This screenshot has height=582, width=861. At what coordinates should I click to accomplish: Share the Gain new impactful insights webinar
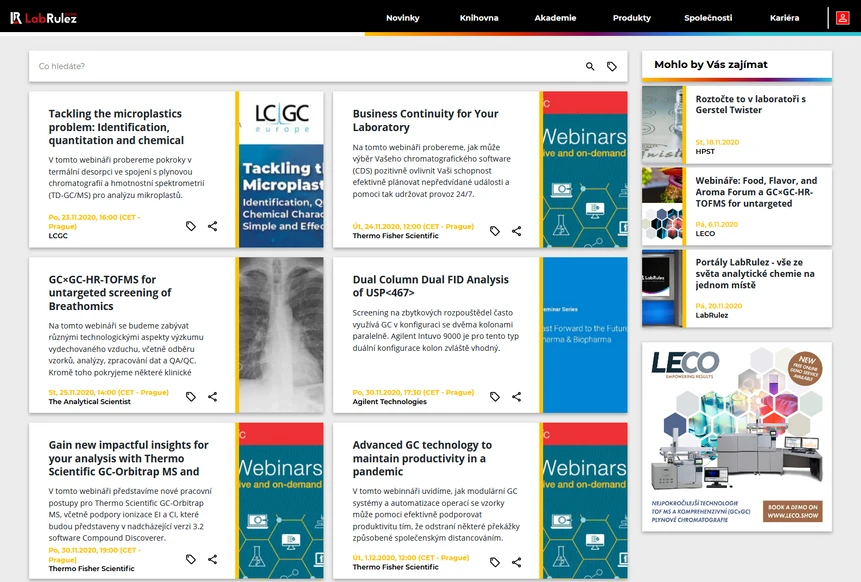tap(213, 559)
